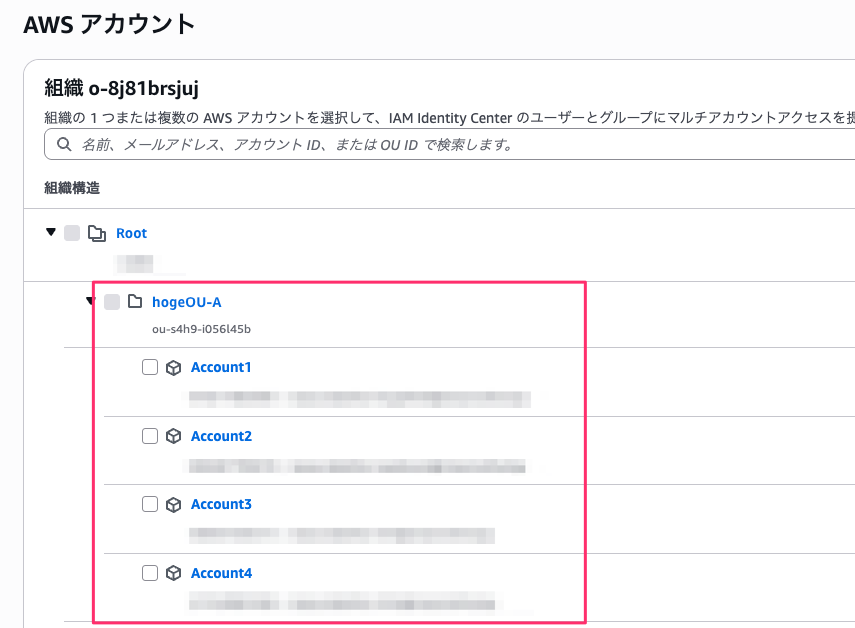The height and width of the screenshot is (628, 855).
Task: Open the hogeOU-A organizational unit link
Action: point(186,301)
